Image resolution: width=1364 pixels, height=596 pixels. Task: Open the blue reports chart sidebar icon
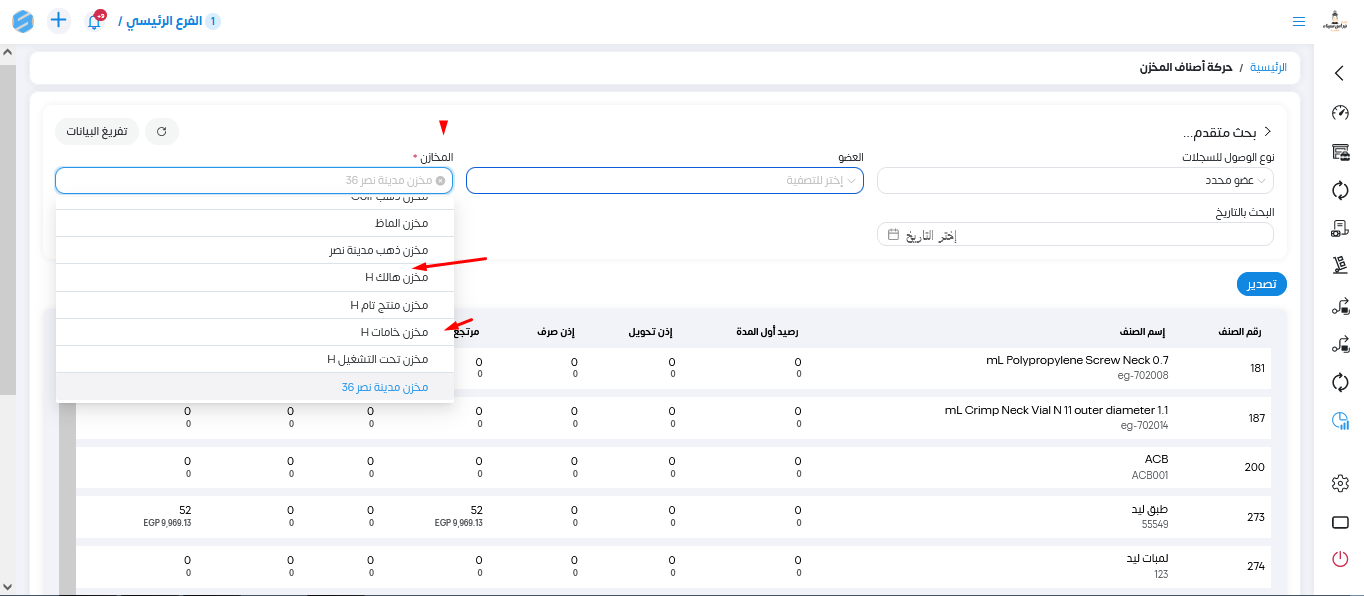[1340, 421]
